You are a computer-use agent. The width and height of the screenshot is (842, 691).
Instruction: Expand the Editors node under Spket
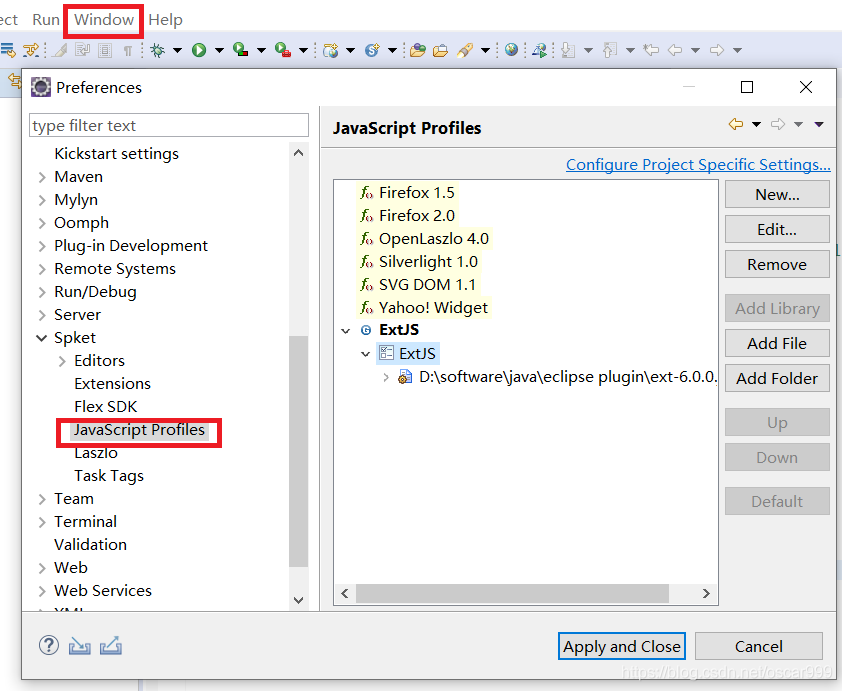(x=62, y=361)
